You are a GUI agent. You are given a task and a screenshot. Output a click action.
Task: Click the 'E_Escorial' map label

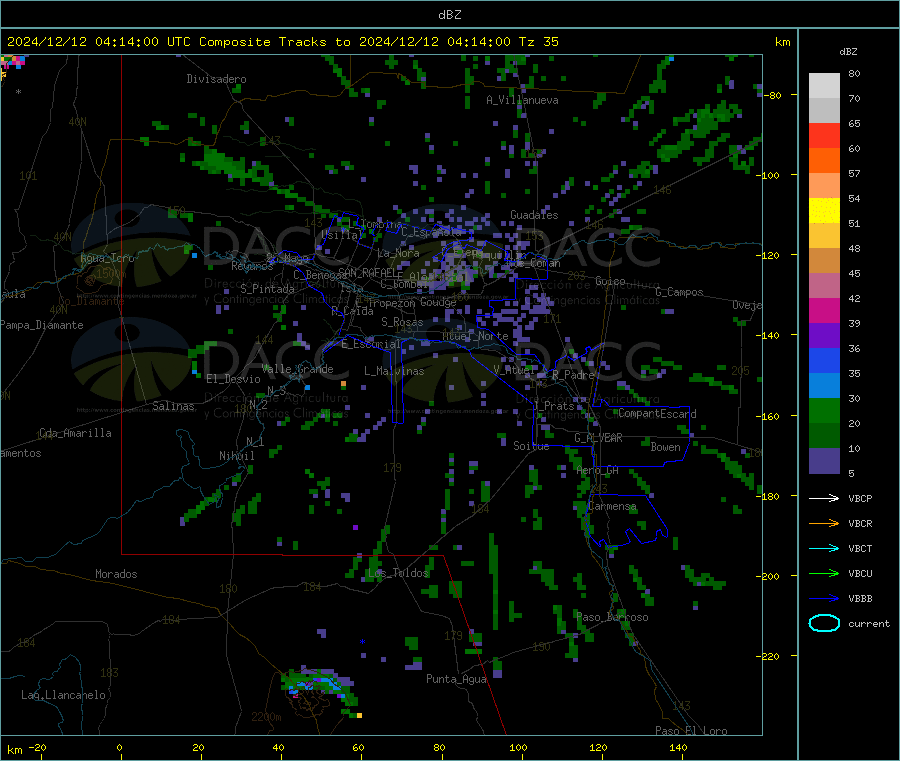point(371,344)
